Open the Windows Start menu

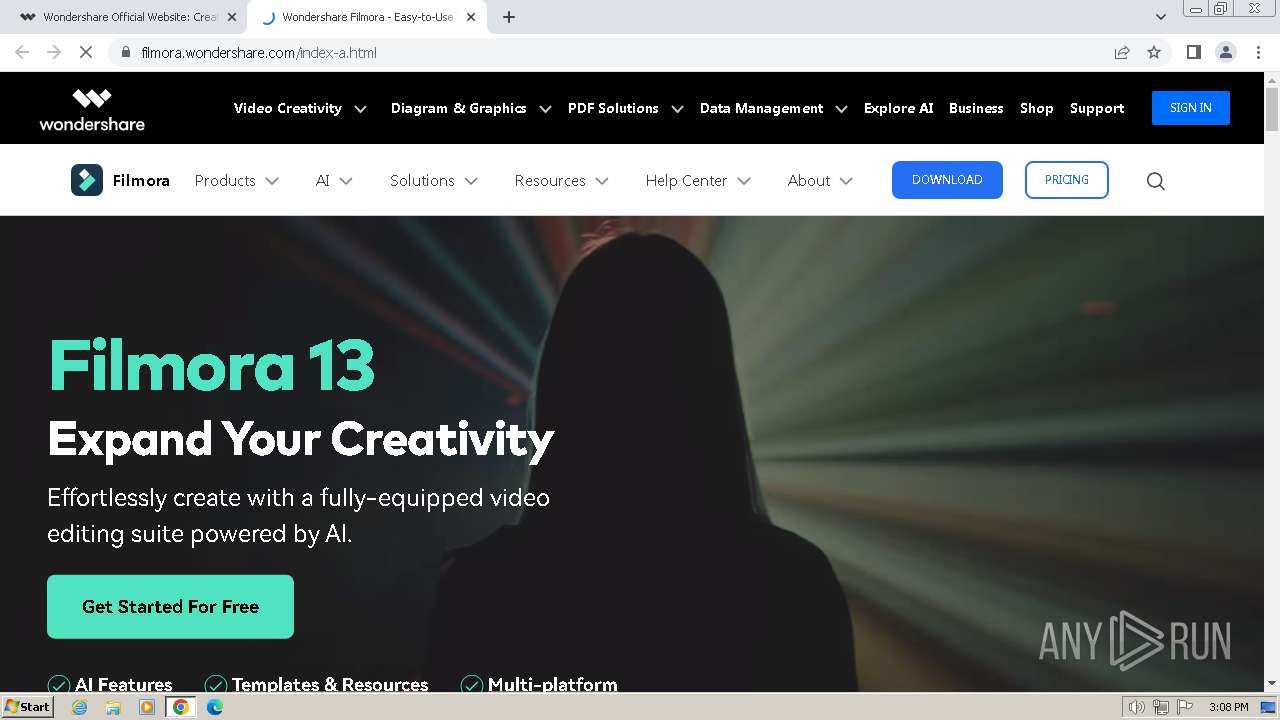27,707
